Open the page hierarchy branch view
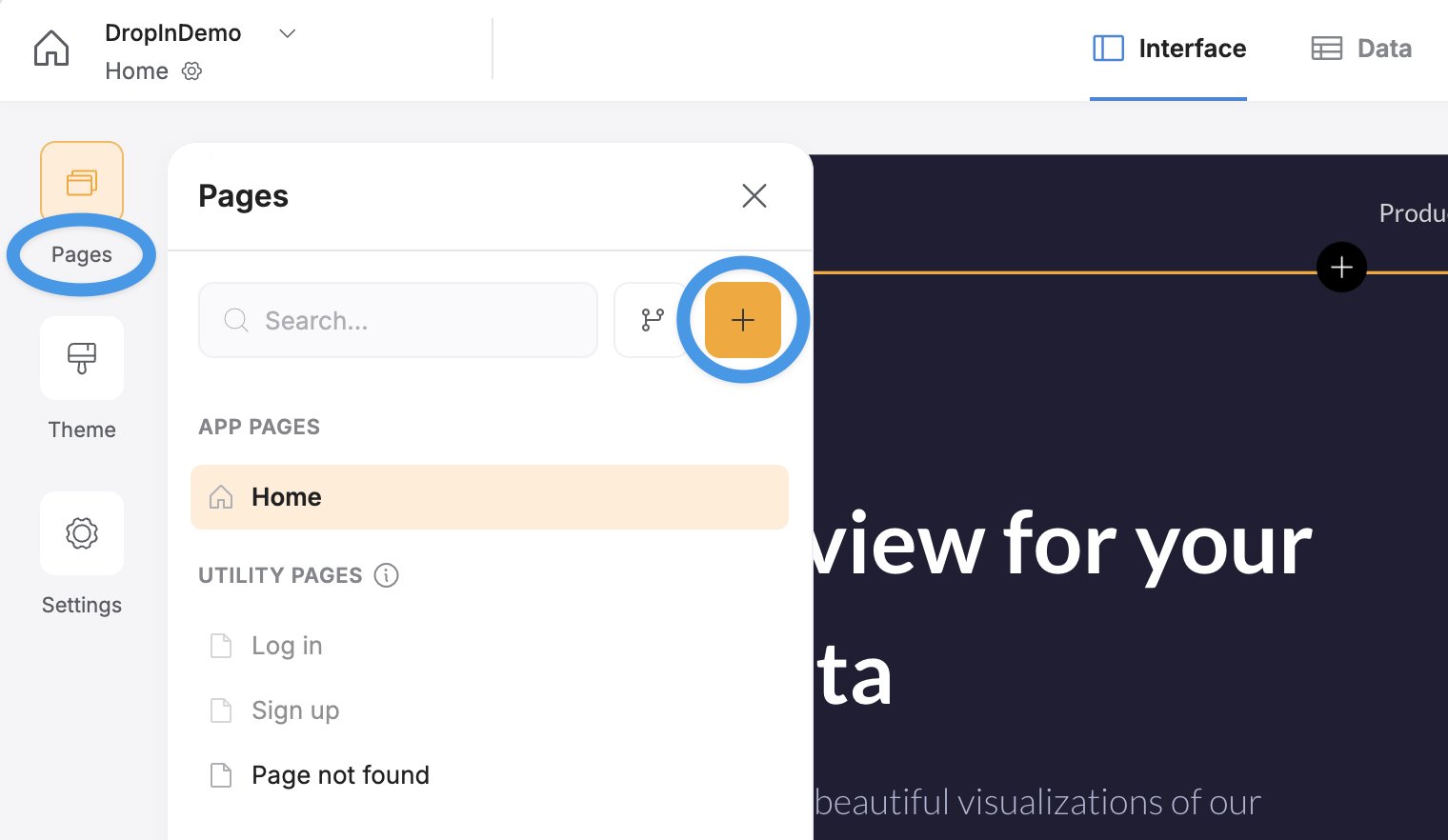 point(652,321)
